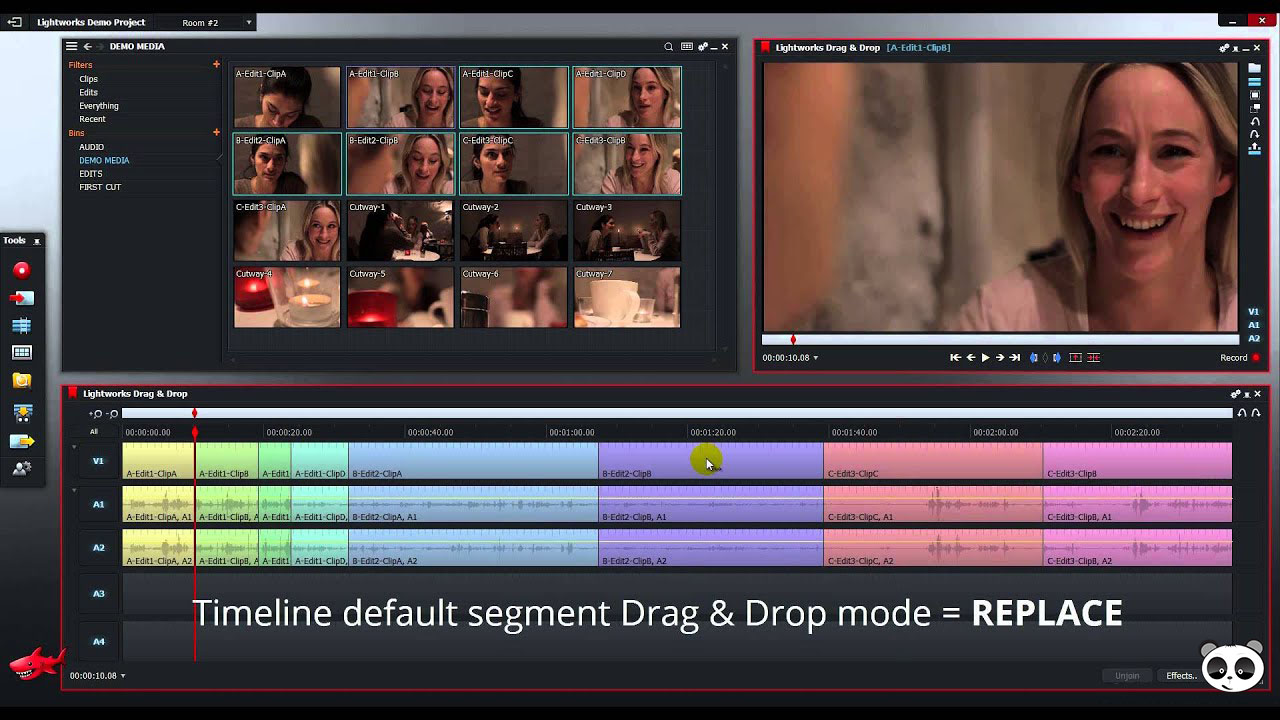
Task: Select the Cutway-5 thumbnail
Action: (x=400, y=297)
